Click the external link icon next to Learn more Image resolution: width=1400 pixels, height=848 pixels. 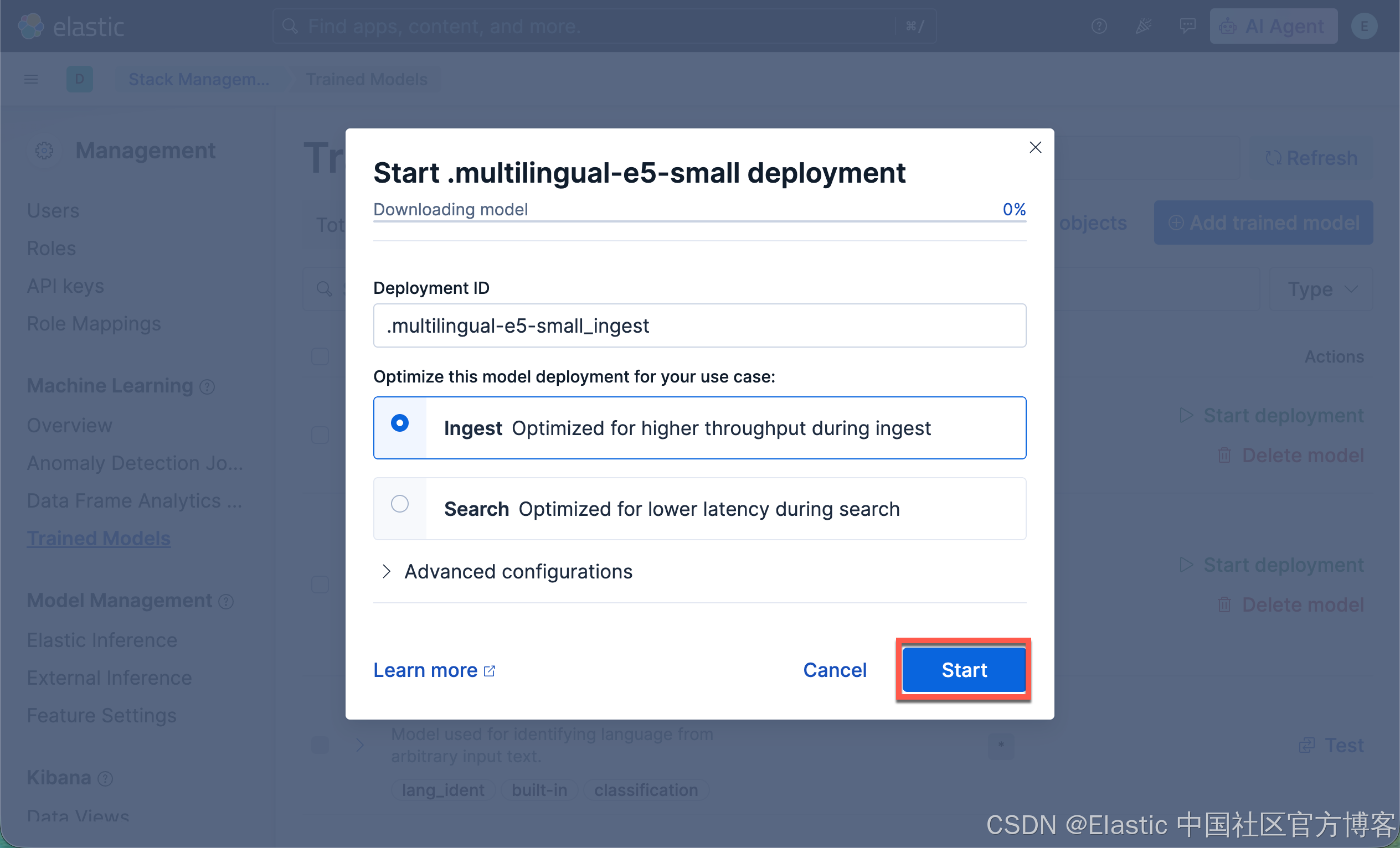(x=489, y=671)
